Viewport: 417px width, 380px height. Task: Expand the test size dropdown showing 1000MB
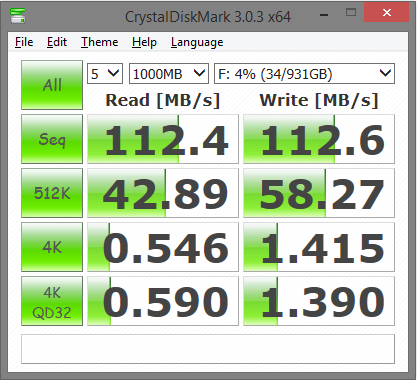pyautogui.click(x=169, y=73)
